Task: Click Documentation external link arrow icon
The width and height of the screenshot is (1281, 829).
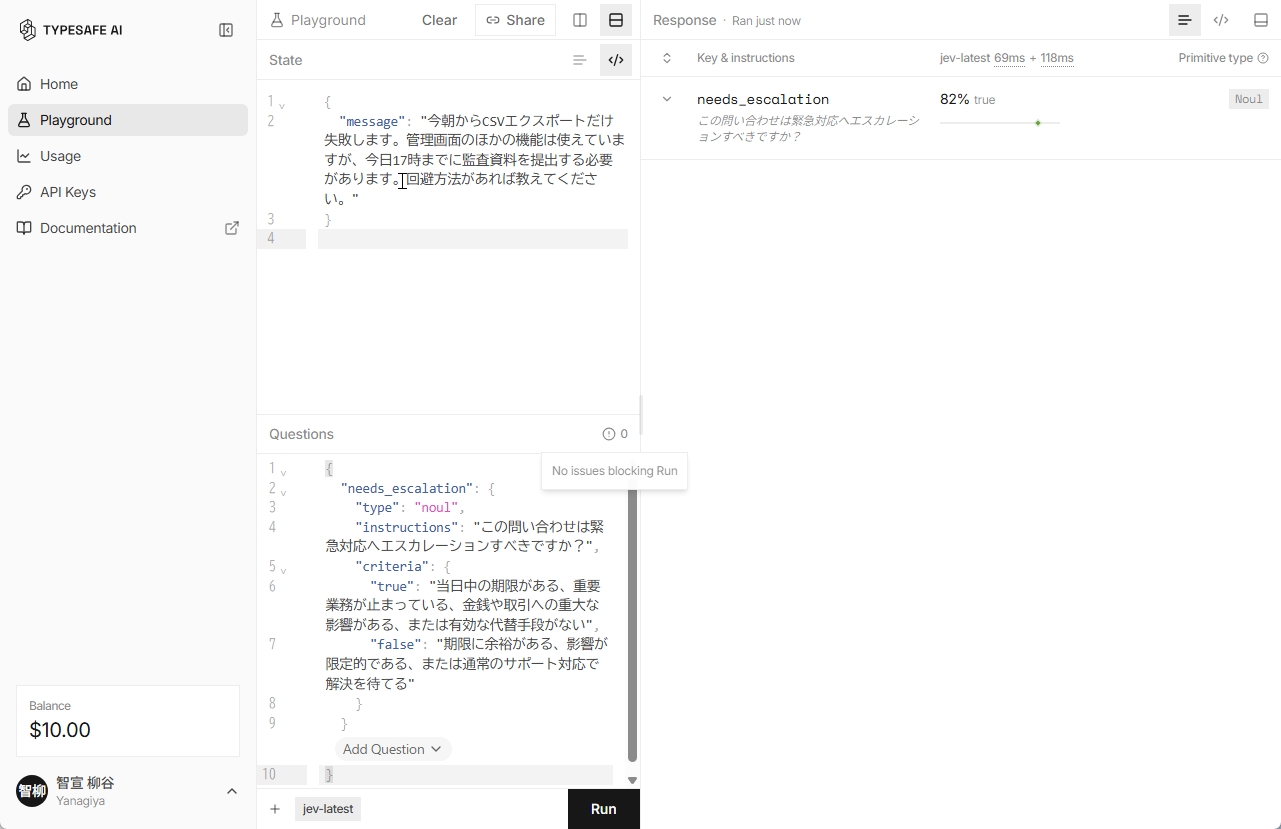Action: pos(232,228)
